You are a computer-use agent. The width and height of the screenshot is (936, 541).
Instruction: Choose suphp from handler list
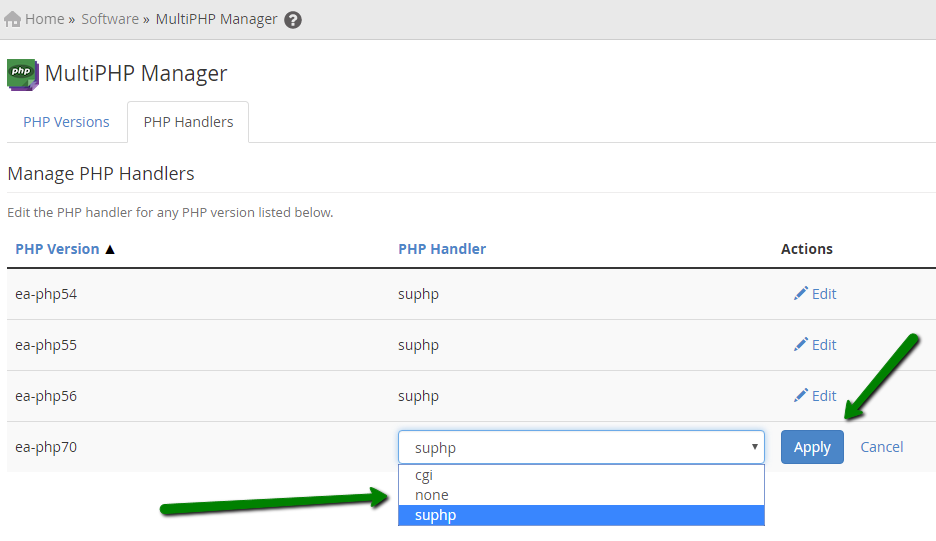581,515
